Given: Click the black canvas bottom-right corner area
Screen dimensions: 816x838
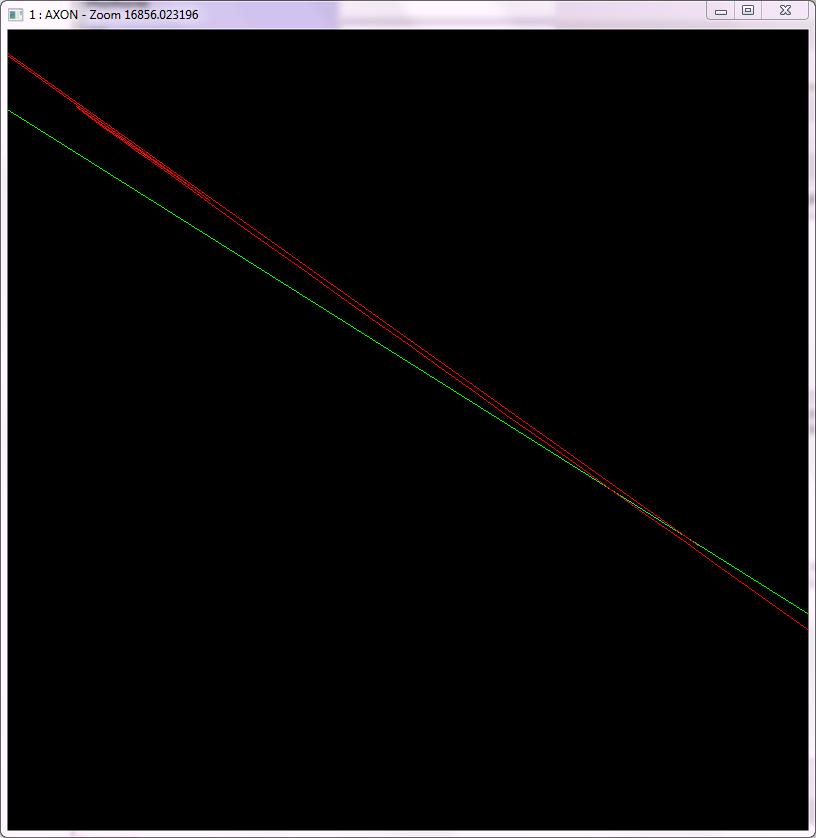Looking at the screenshot, I should click(780, 800).
